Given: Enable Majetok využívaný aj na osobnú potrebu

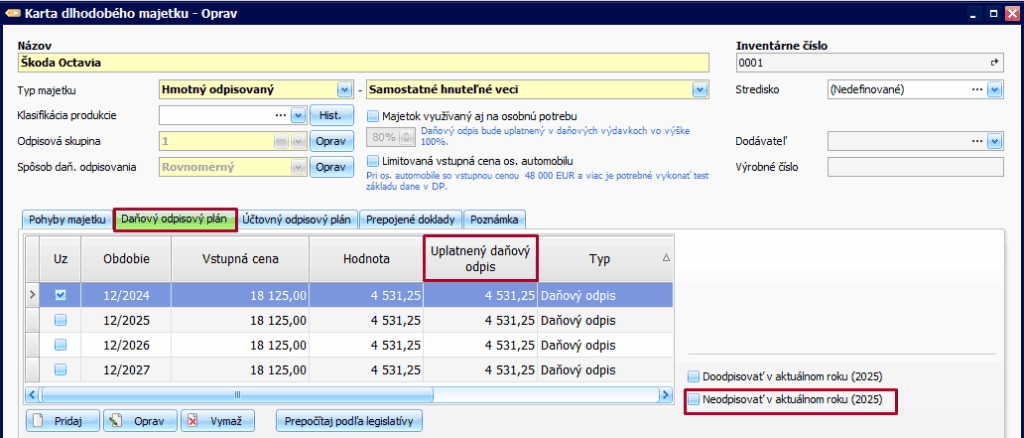Looking at the screenshot, I should click(x=374, y=115).
